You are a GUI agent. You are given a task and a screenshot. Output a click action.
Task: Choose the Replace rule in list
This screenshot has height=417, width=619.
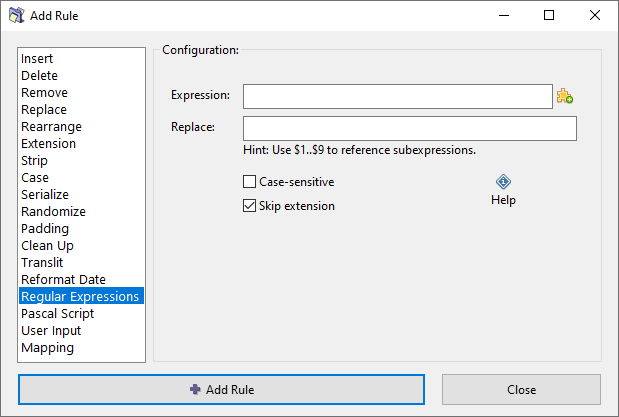tap(44, 110)
